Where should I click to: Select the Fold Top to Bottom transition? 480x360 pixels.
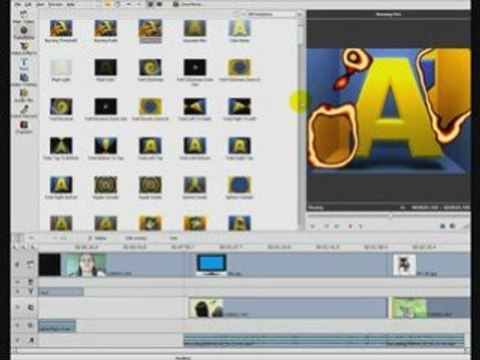pos(61,146)
